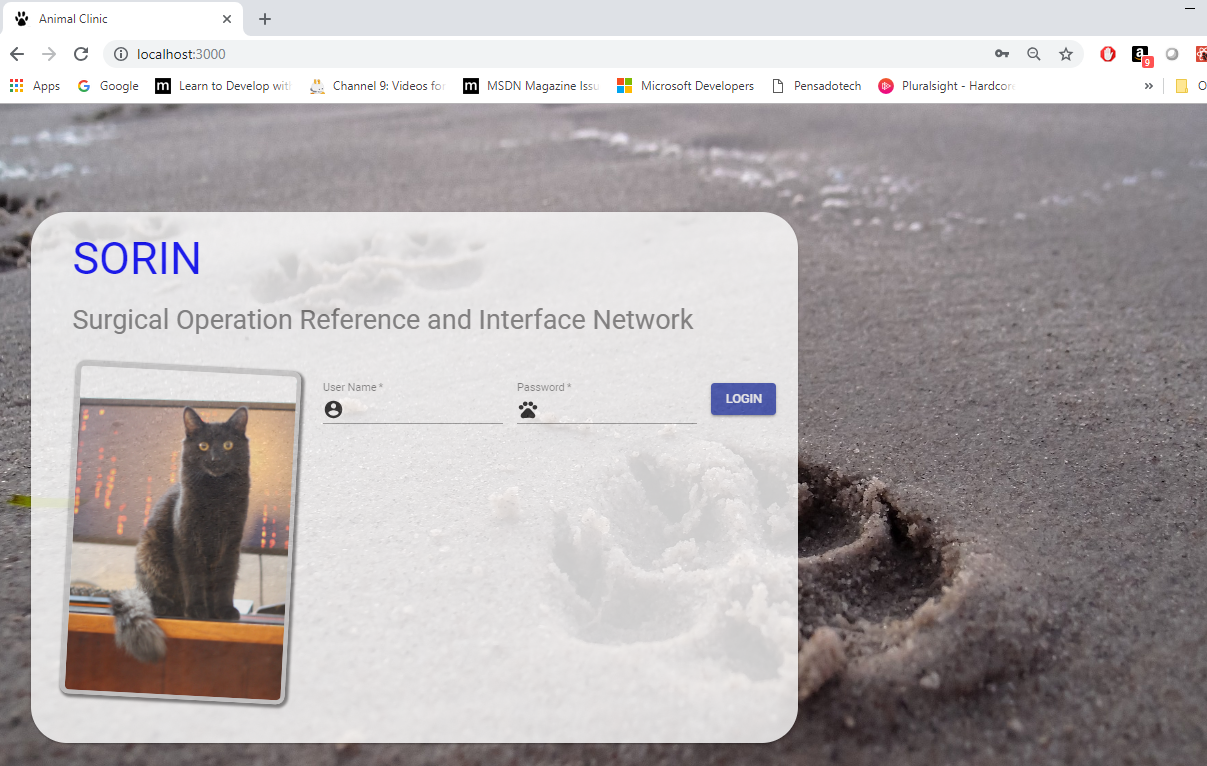Open the Amazon assistant extension icon
Viewport: 1207px width, 766px height.
click(1141, 55)
